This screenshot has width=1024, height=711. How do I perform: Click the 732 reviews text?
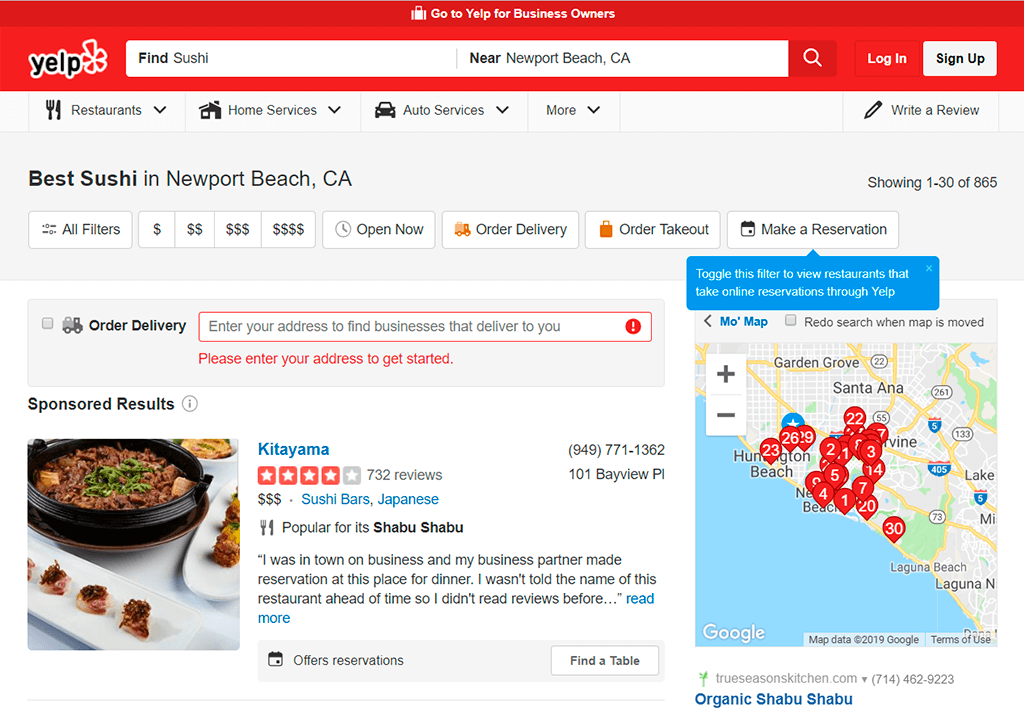click(404, 475)
